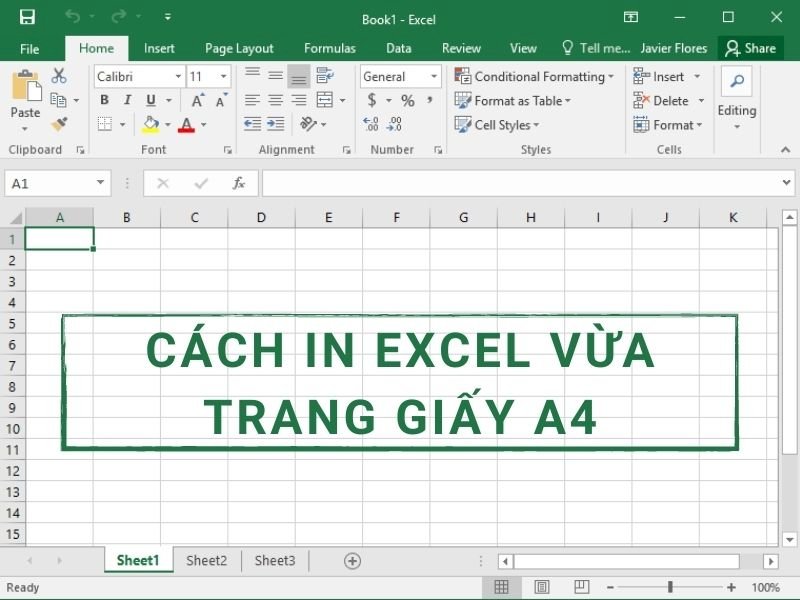Switch to the Page Layout tab
This screenshot has height=600, width=800.
pos(239,48)
